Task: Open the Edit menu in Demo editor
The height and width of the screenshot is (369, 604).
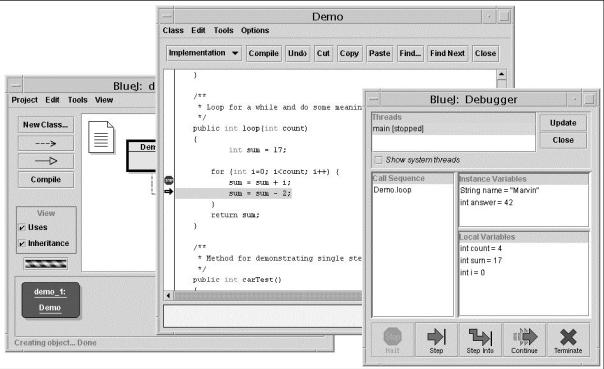Action: [198, 30]
